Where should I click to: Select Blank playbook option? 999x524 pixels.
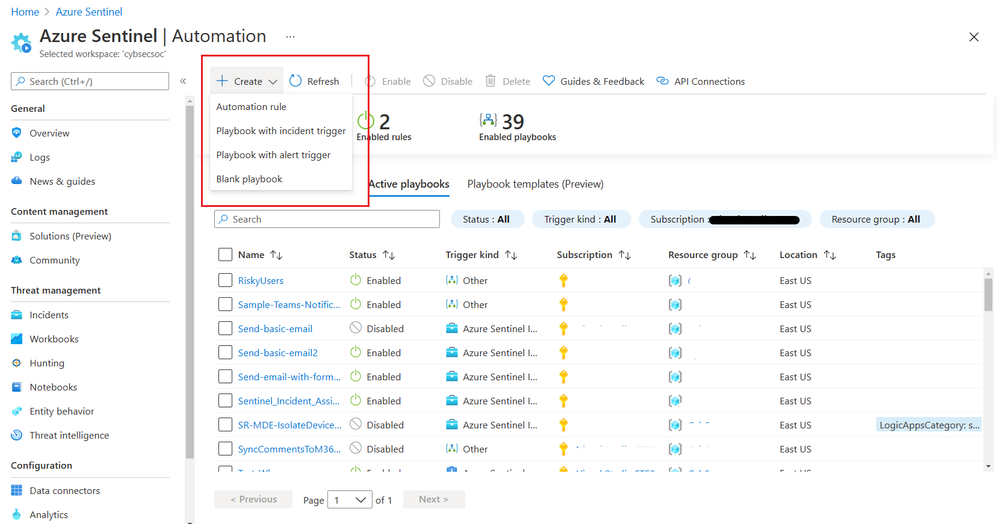click(x=248, y=179)
